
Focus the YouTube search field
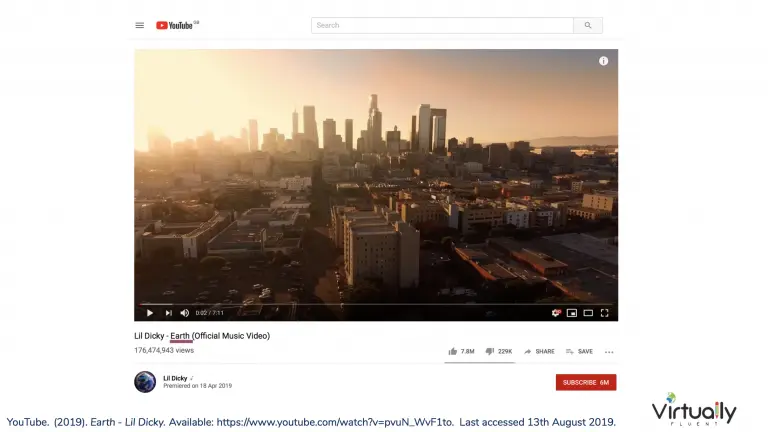click(442, 25)
